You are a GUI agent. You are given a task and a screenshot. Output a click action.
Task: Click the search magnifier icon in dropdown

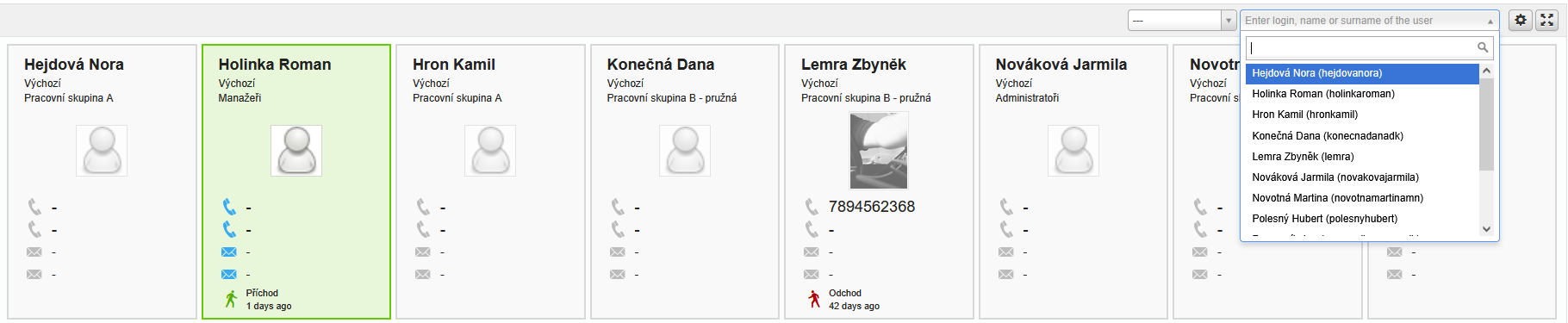[1483, 47]
